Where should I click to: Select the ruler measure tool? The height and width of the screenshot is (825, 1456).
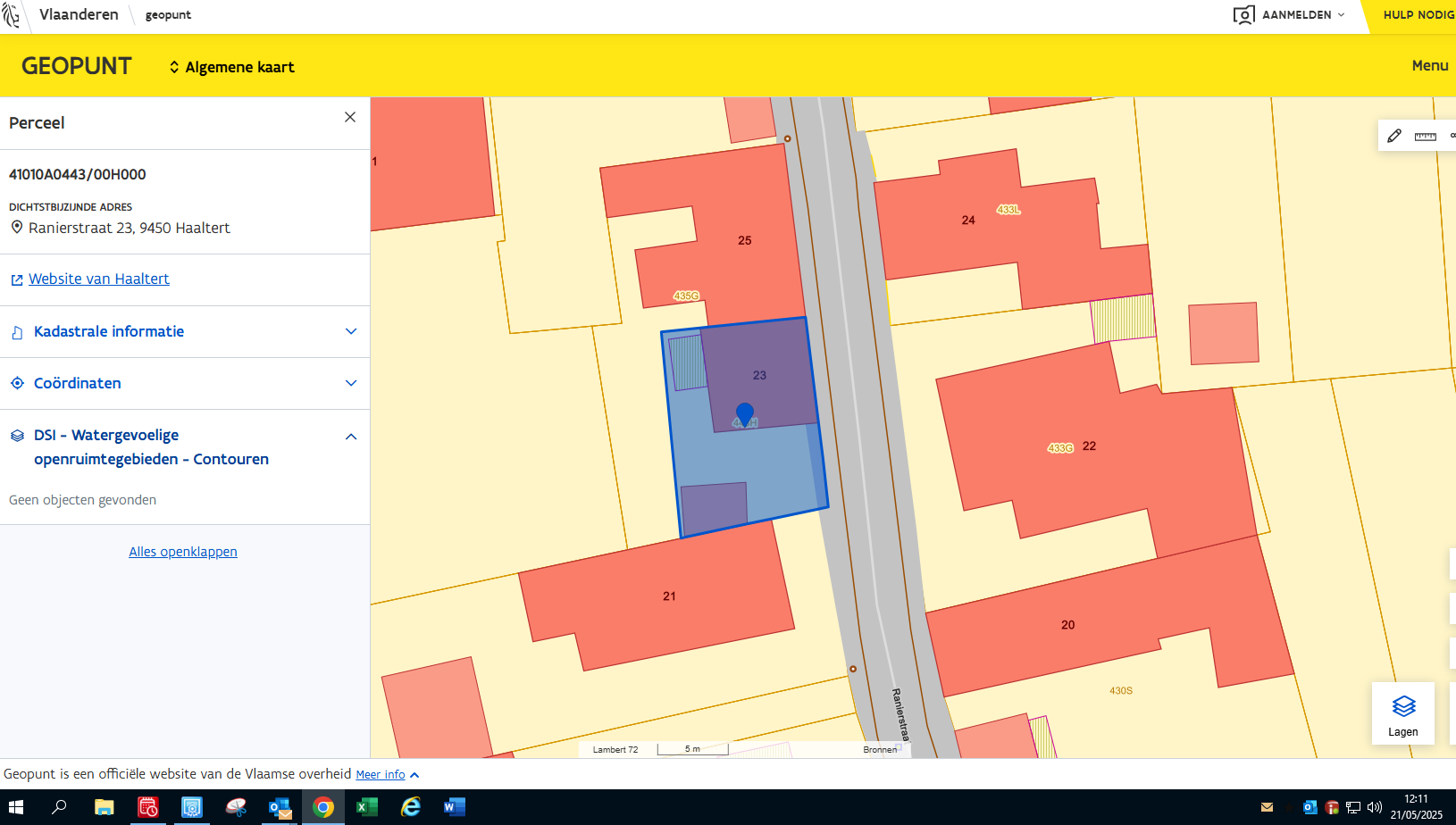coord(1426,136)
